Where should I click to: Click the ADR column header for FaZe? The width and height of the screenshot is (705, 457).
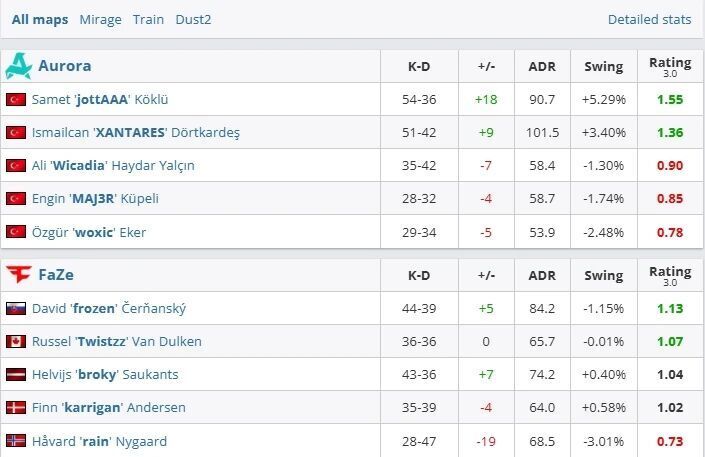tap(543, 274)
